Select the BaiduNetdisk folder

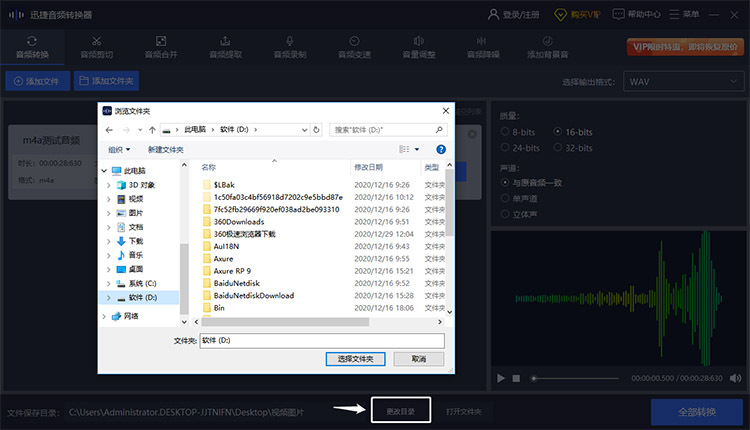coord(236,283)
